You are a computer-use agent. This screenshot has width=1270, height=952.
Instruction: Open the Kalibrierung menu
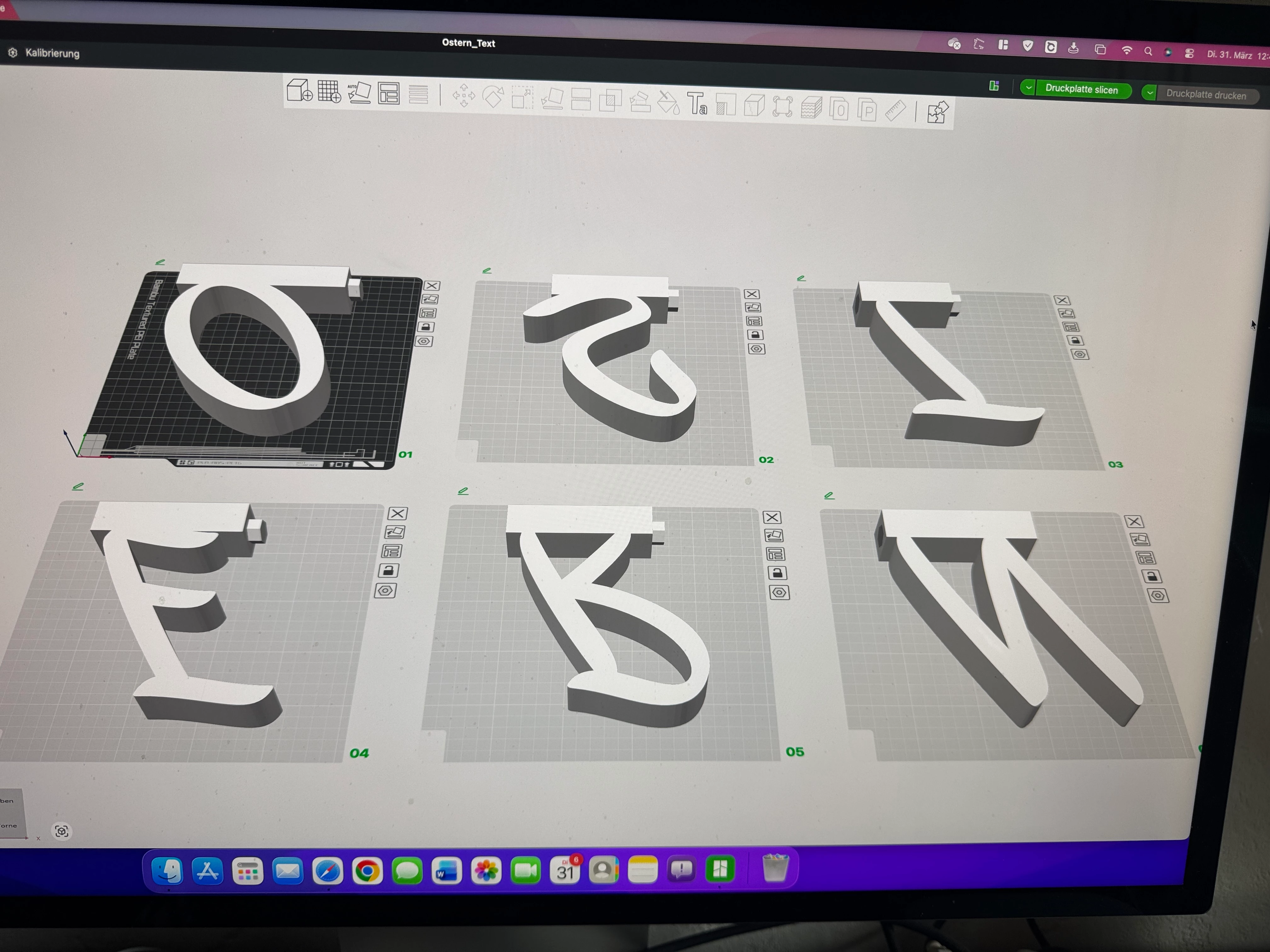[x=52, y=54]
